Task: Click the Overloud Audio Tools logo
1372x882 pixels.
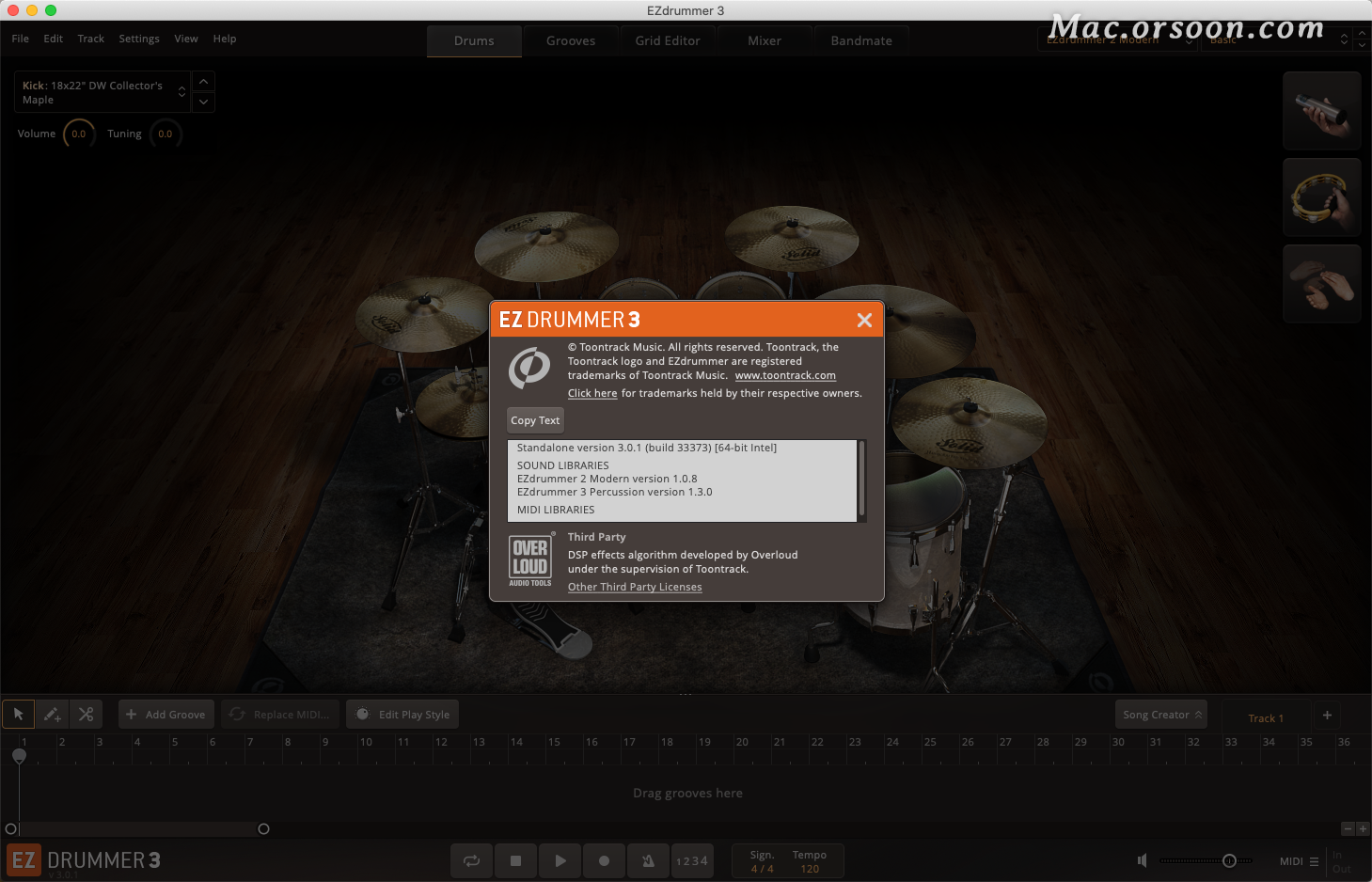Action: [x=530, y=560]
